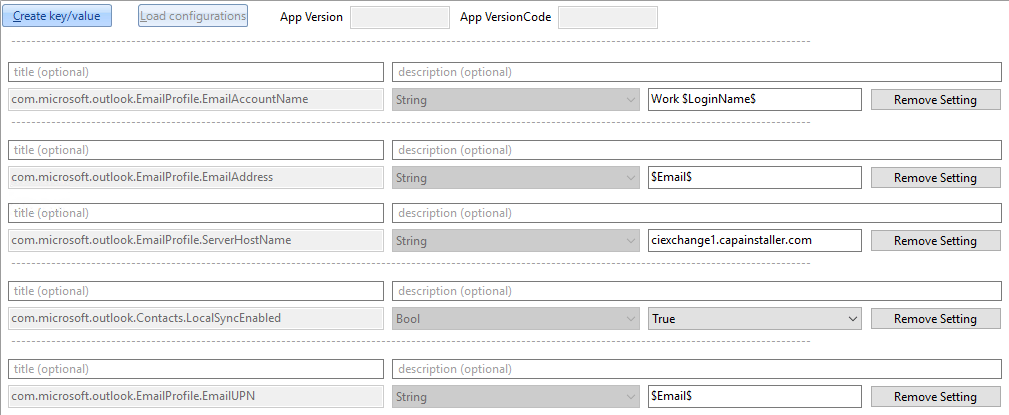Click the title field above LocalSyncEnabled
The height and width of the screenshot is (415, 1009).
pyautogui.click(x=196, y=291)
